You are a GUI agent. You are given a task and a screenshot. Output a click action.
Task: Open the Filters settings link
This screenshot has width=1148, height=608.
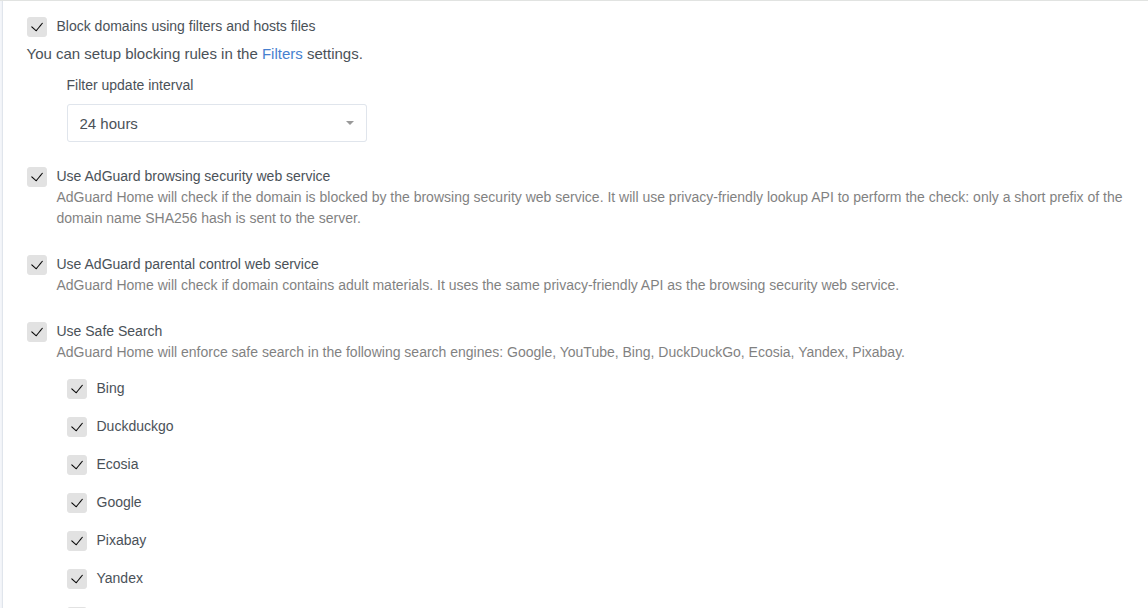(x=282, y=54)
